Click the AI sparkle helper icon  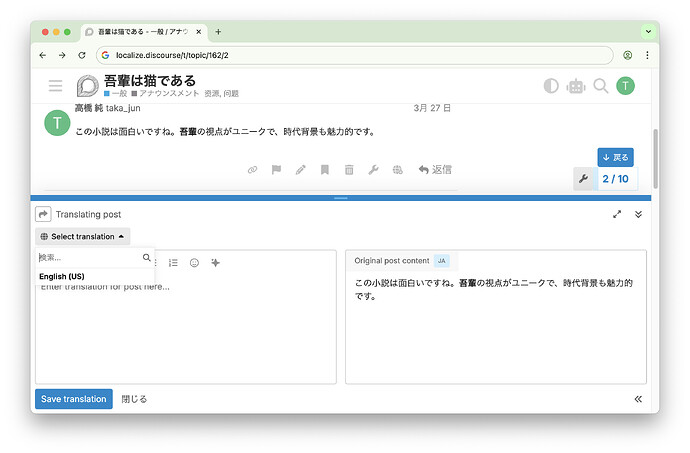point(215,263)
